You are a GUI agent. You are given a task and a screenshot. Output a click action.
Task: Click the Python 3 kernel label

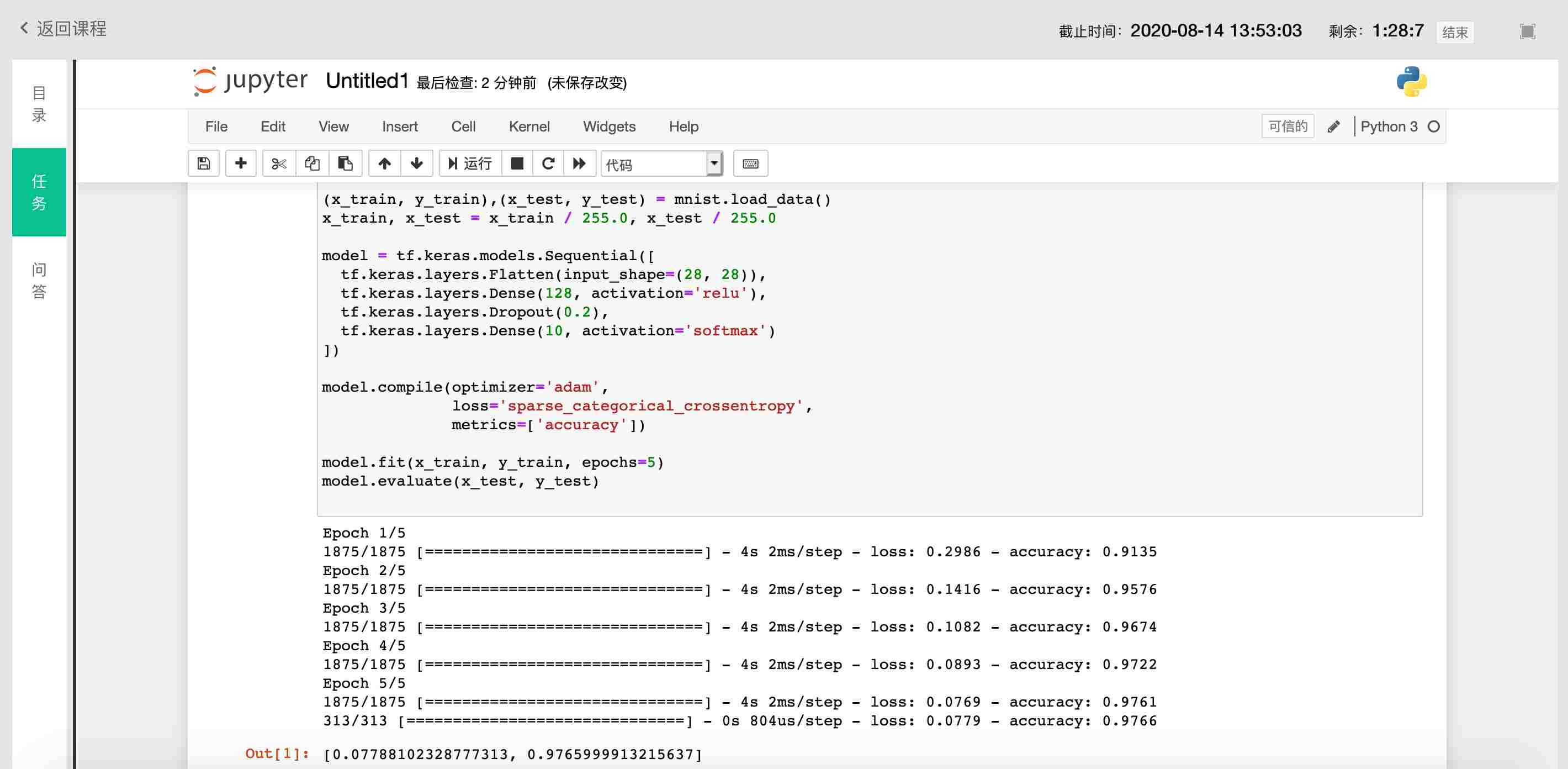(x=1389, y=127)
